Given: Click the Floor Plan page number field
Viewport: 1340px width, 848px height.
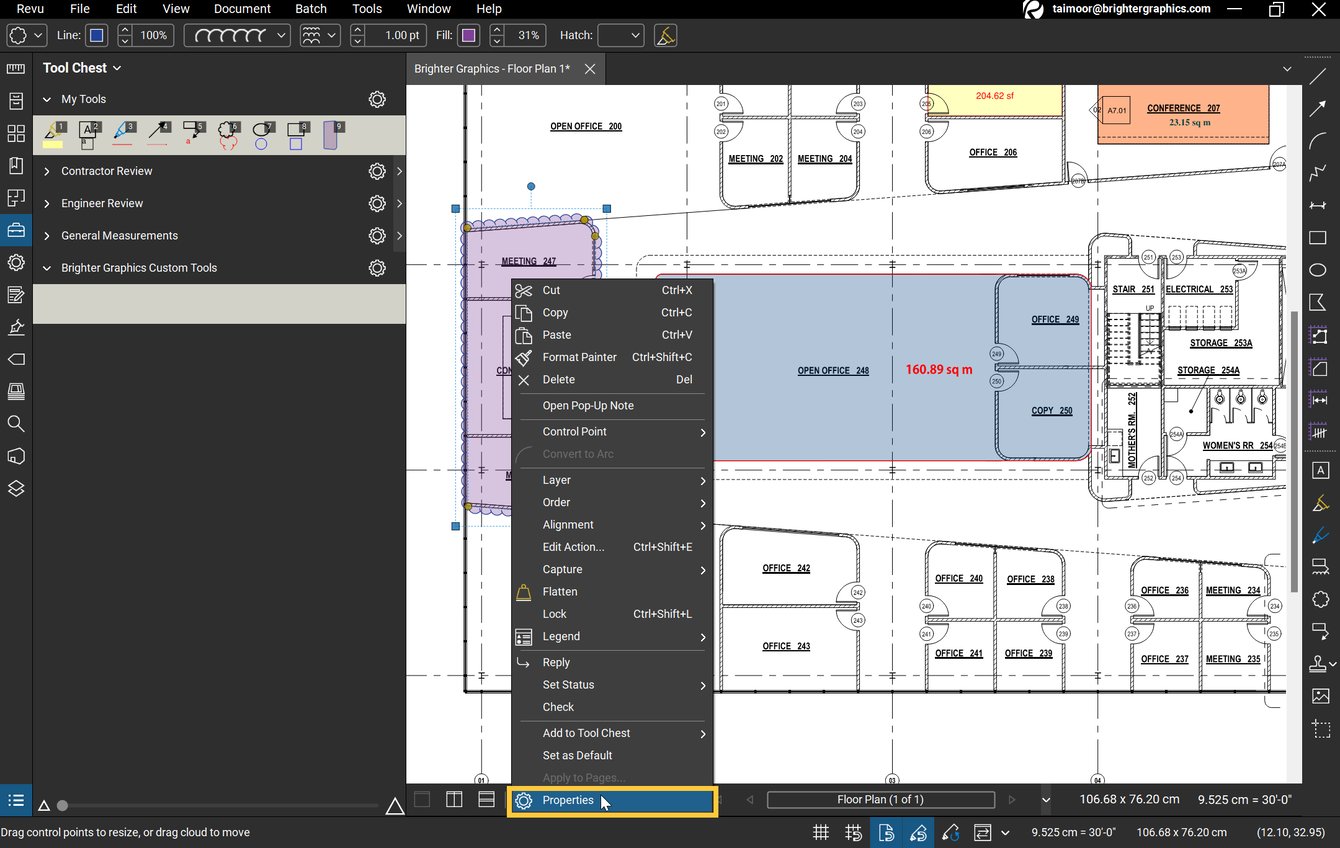Looking at the screenshot, I should [880, 799].
